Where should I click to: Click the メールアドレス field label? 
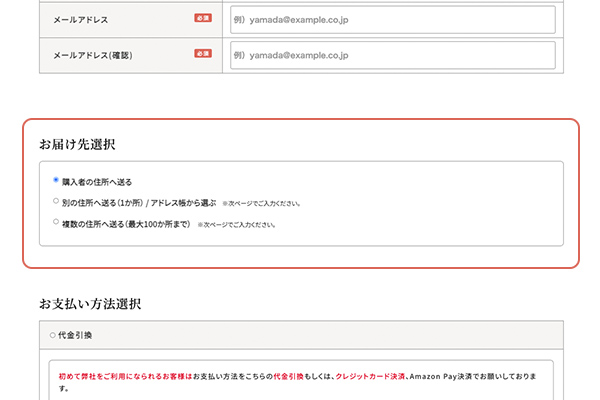[81, 19]
